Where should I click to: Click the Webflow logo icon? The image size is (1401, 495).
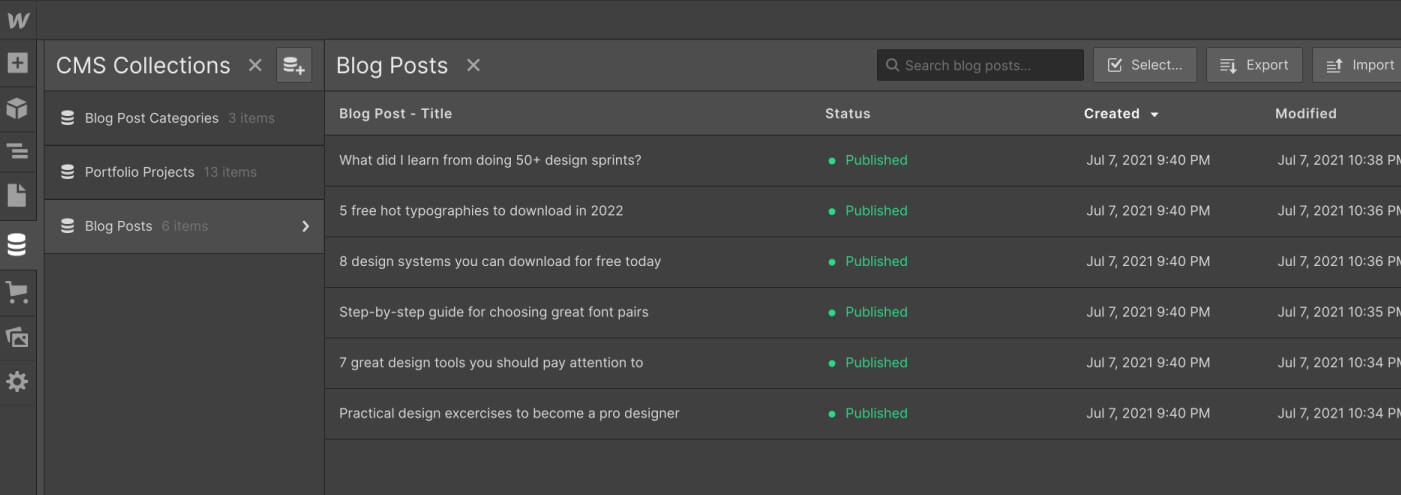click(18, 20)
